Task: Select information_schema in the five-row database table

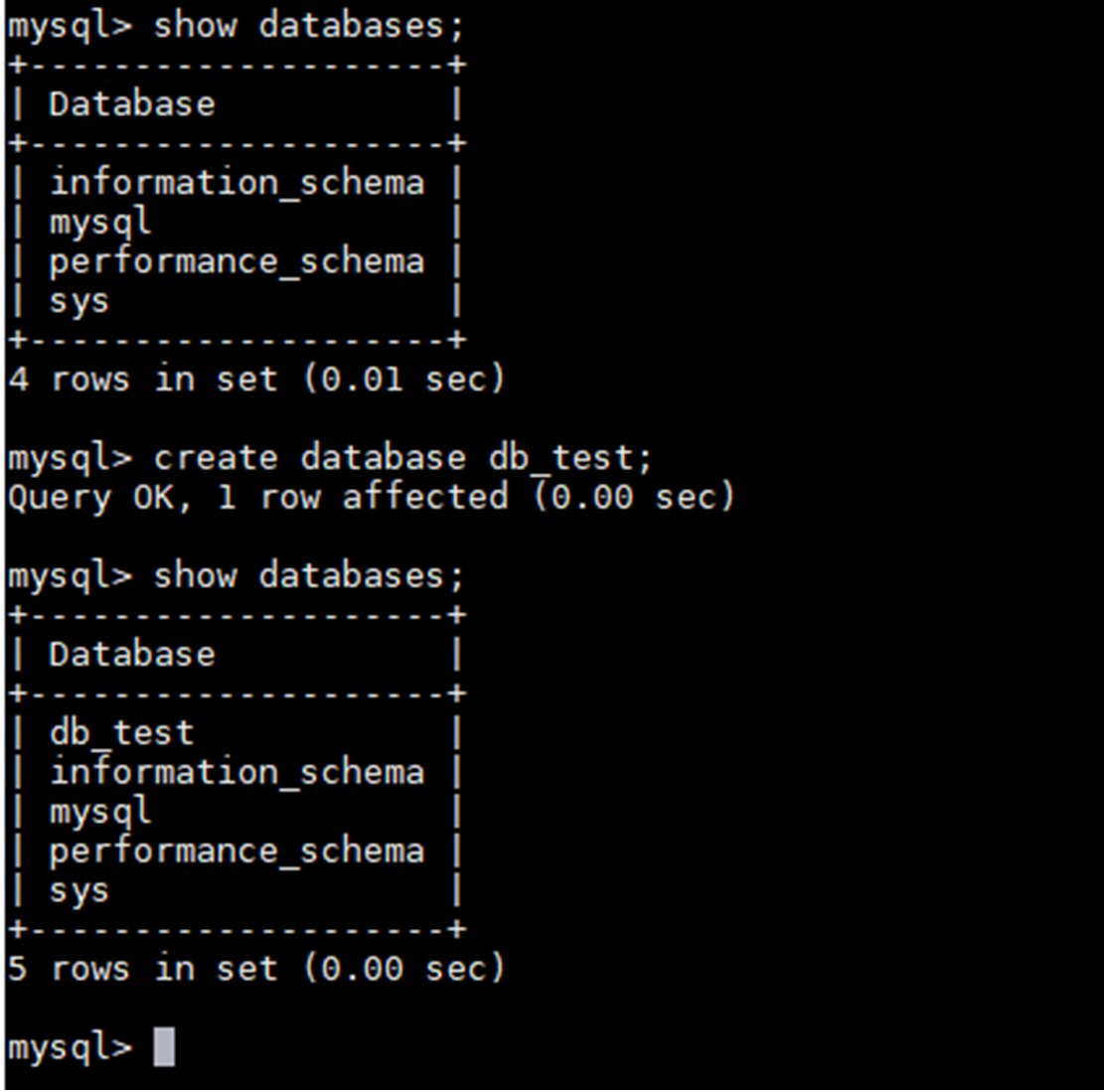Action: pos(237,772)
